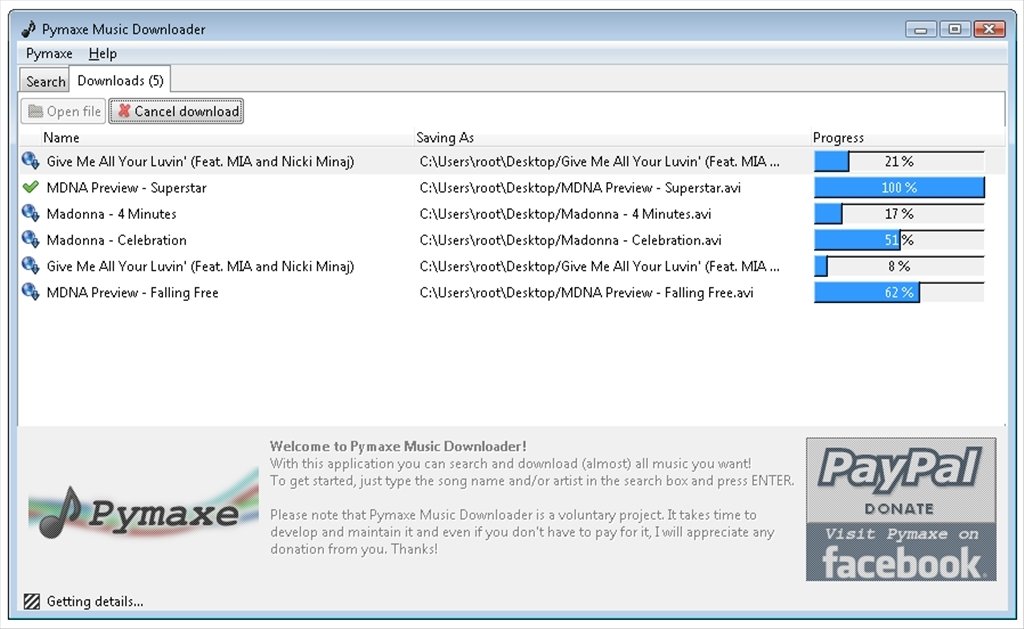Maximize the Pymaxe window
The image size is (1024, 629).
pyautogui.click(x=955, y=29)
